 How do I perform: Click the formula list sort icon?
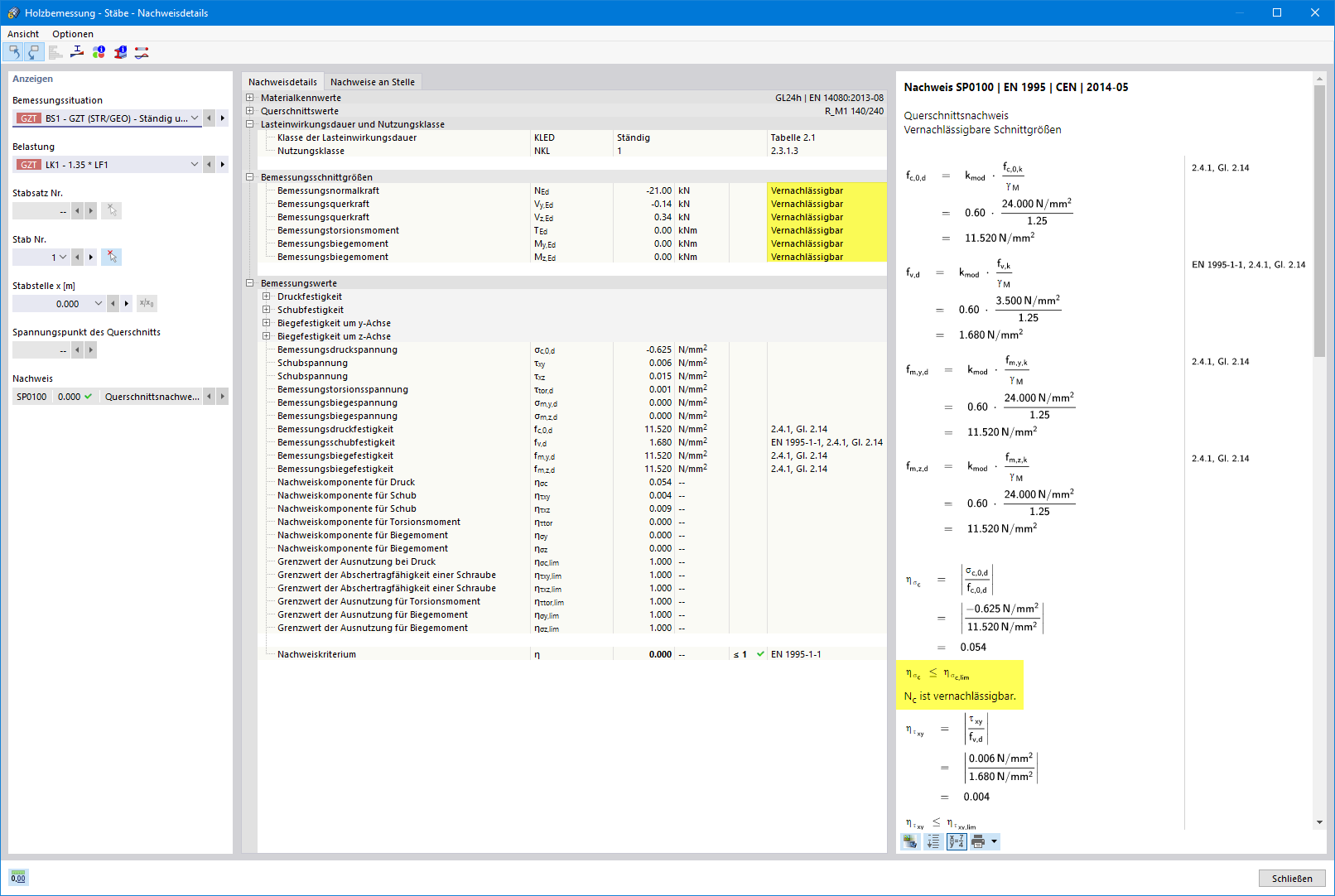(933, 841)
